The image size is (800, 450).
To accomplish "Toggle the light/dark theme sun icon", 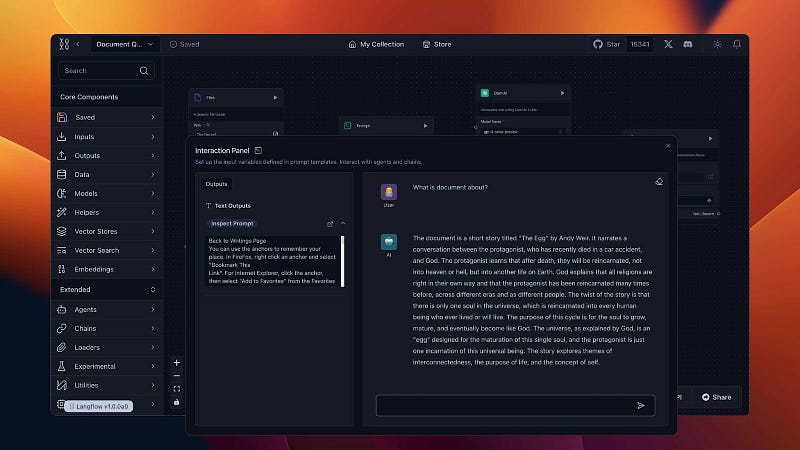I will (x=716, y=44).
